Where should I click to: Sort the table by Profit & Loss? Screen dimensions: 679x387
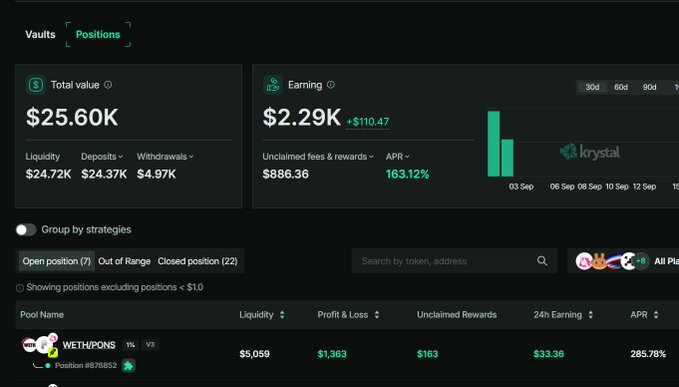(x=349, y=315)
